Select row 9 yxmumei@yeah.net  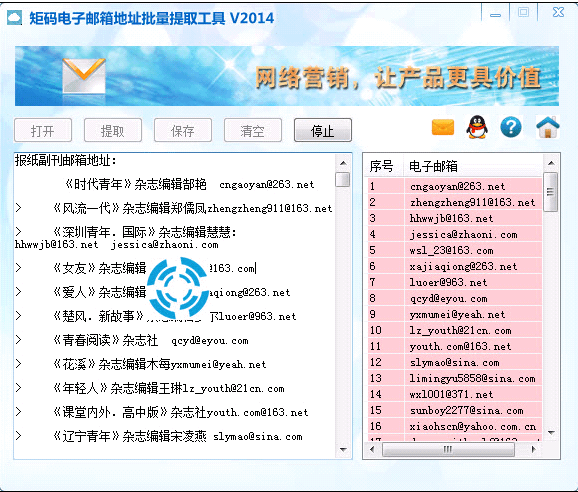pos(455,314)
